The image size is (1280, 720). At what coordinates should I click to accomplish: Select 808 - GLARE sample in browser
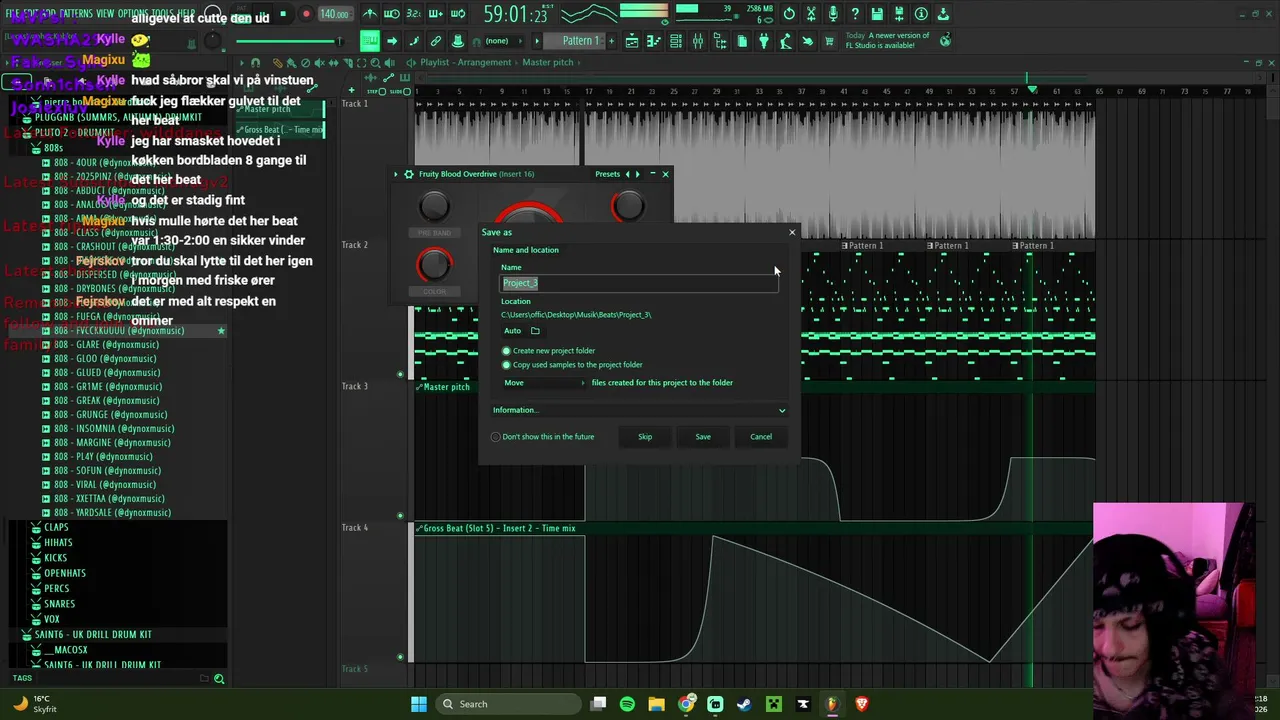click(106, 345)
